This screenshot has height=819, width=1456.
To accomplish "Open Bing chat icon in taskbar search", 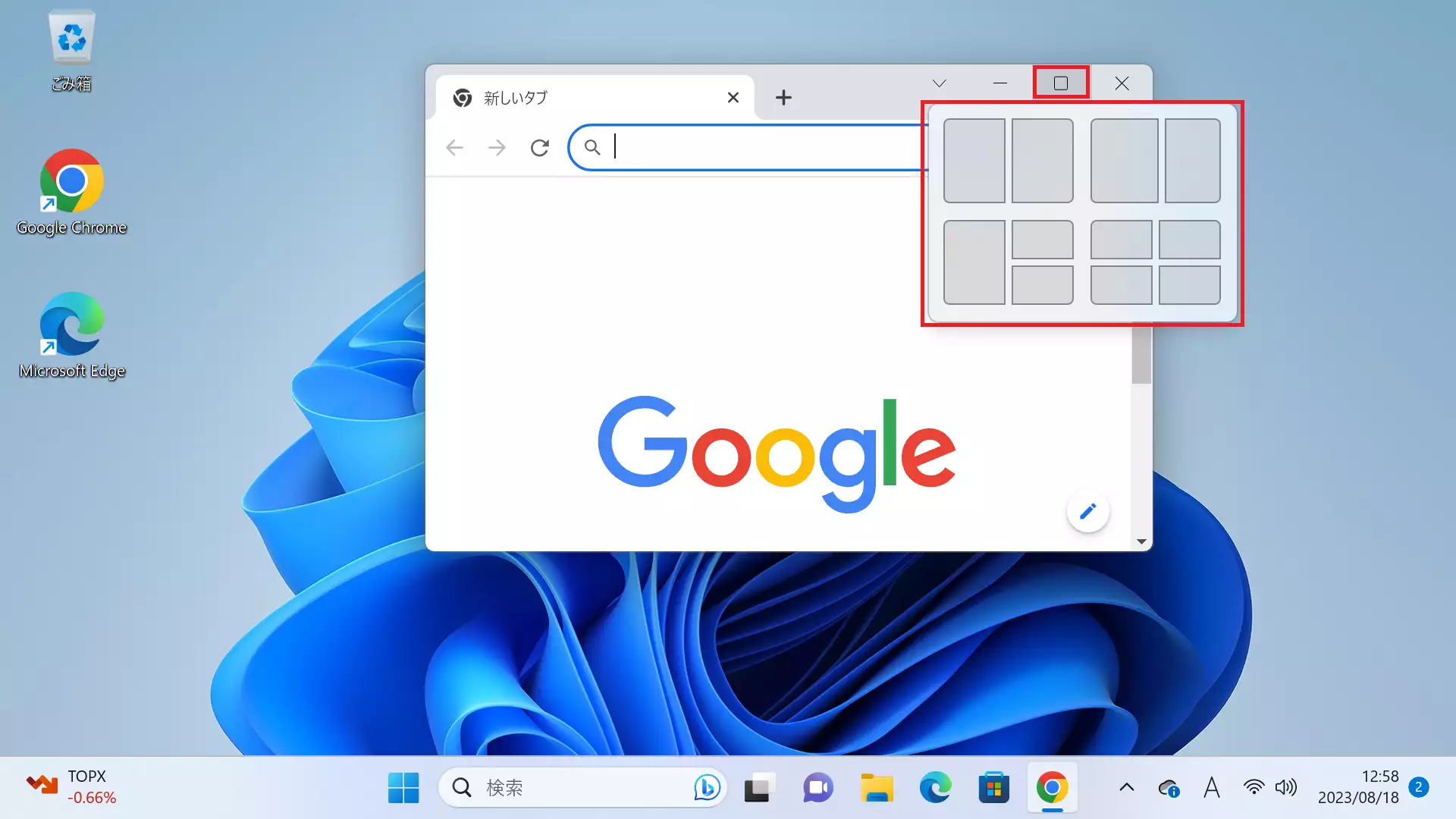I will (x=706, y=788).
